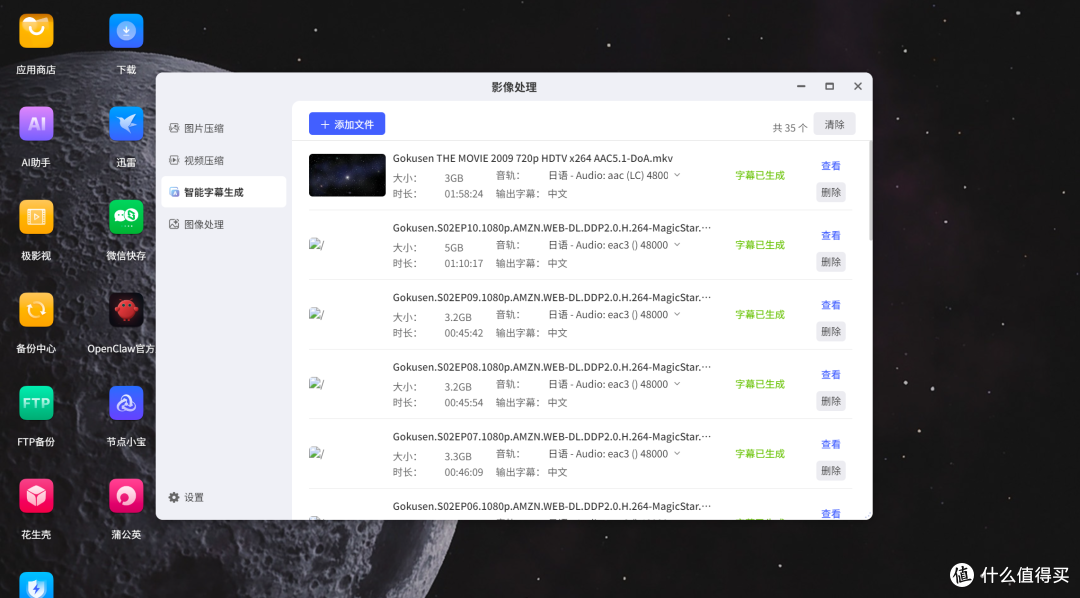Image resolution: width=1080 pixels, height=598 pixels.
Task: Click the S02EP10 filename text
Action: point(552,228)
